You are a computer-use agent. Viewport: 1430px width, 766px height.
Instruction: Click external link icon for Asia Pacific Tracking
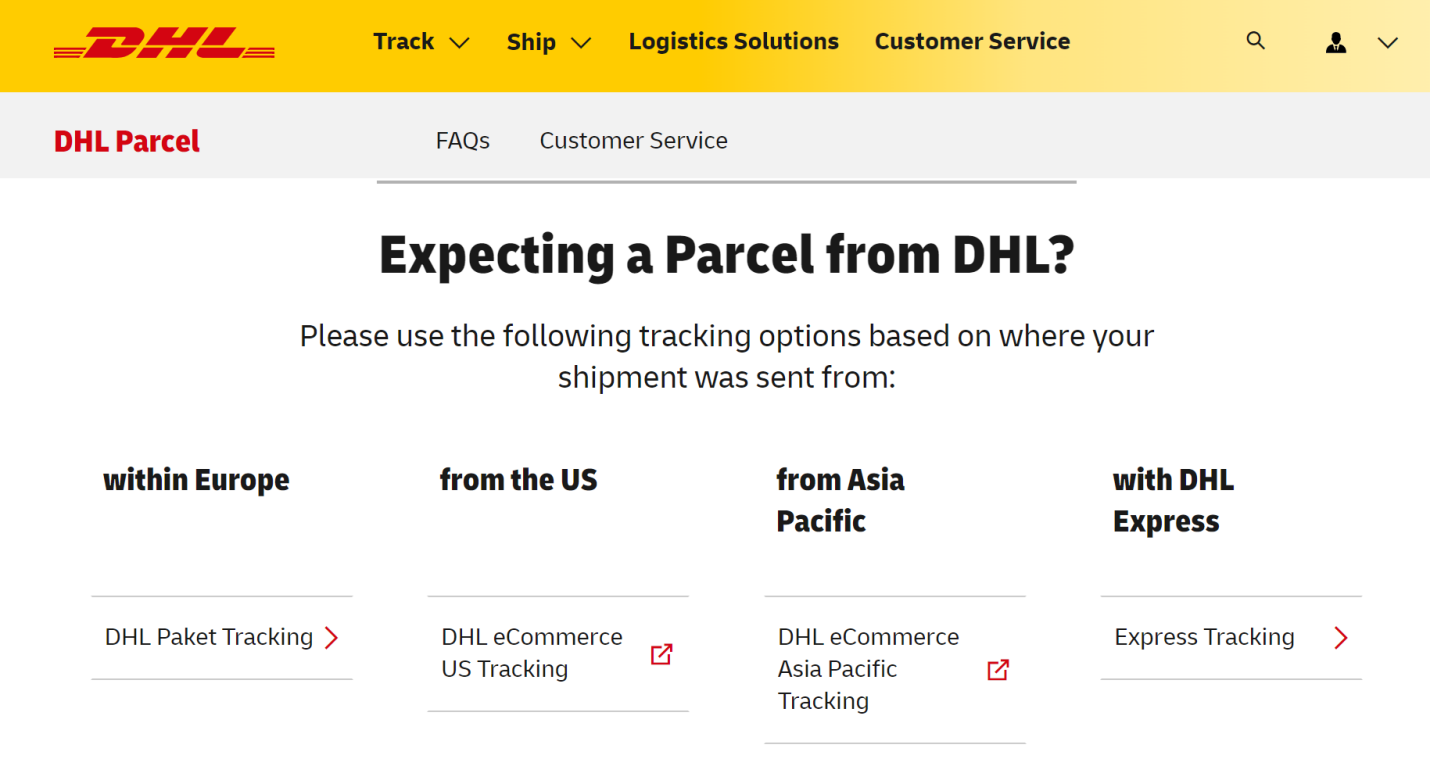click(998, 670)
